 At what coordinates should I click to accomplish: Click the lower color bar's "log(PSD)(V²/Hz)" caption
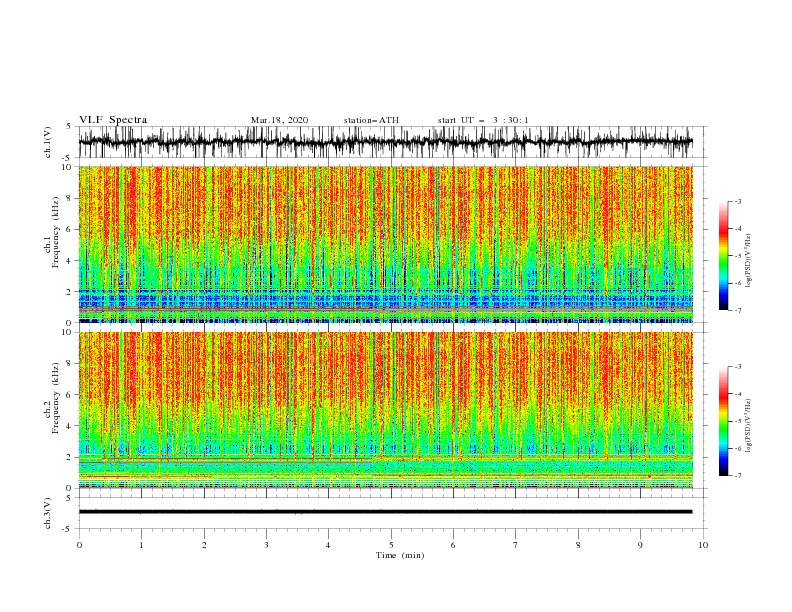(748, 426)
